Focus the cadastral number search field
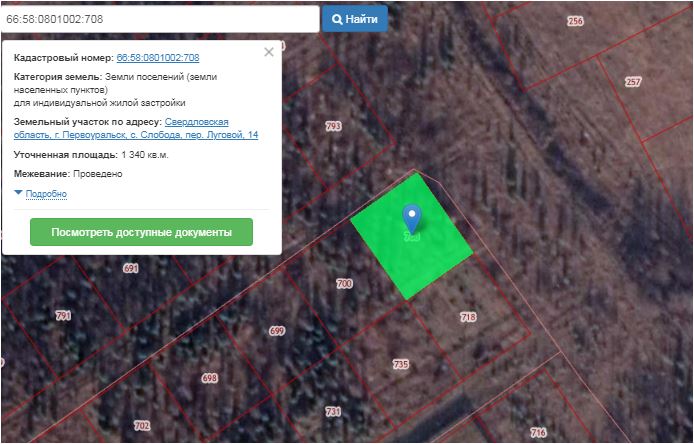The width and height of the screenshot is (694, 444). tap(160, 19)
